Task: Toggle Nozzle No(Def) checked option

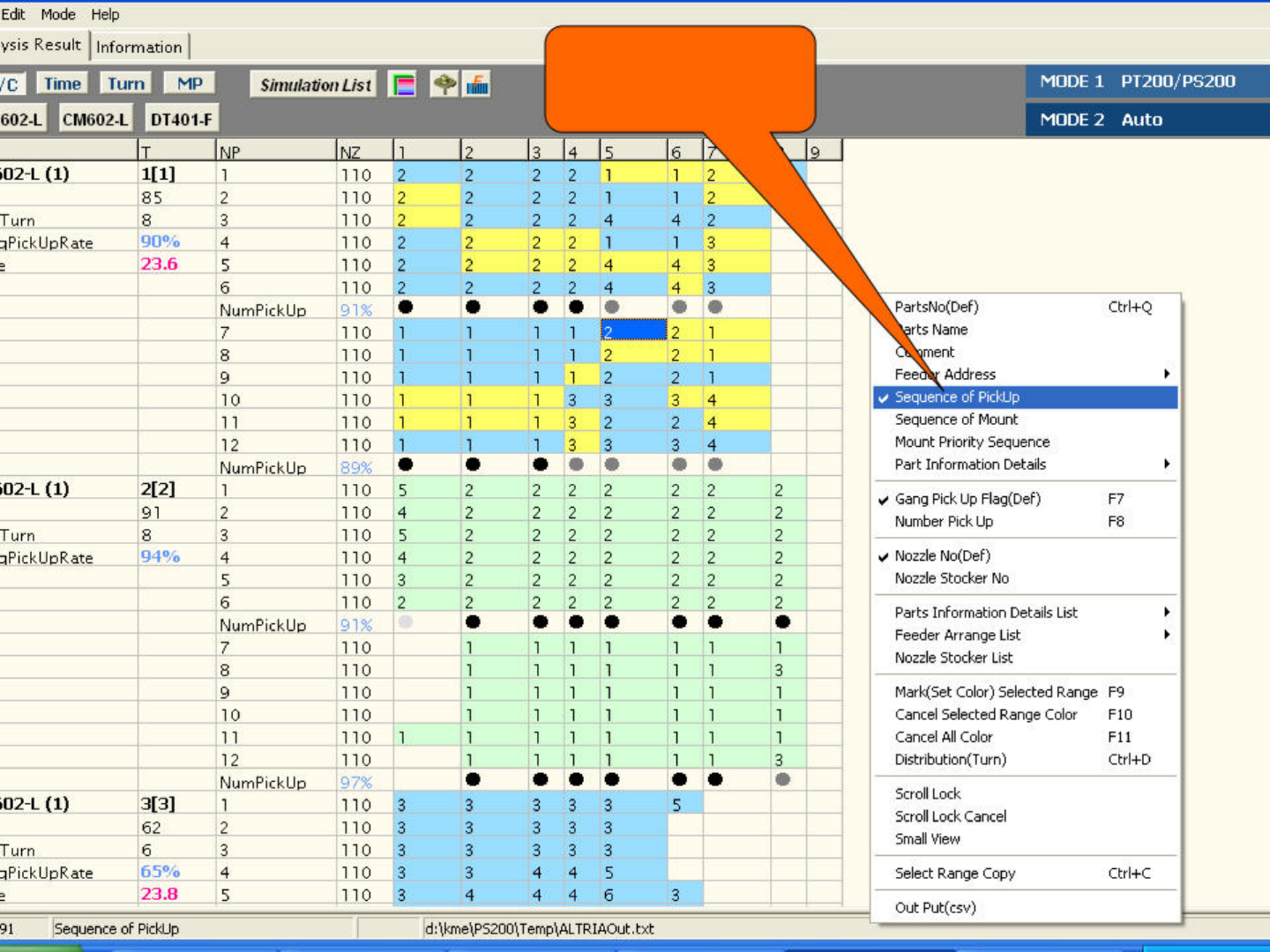Action: (x=942, y=556)
